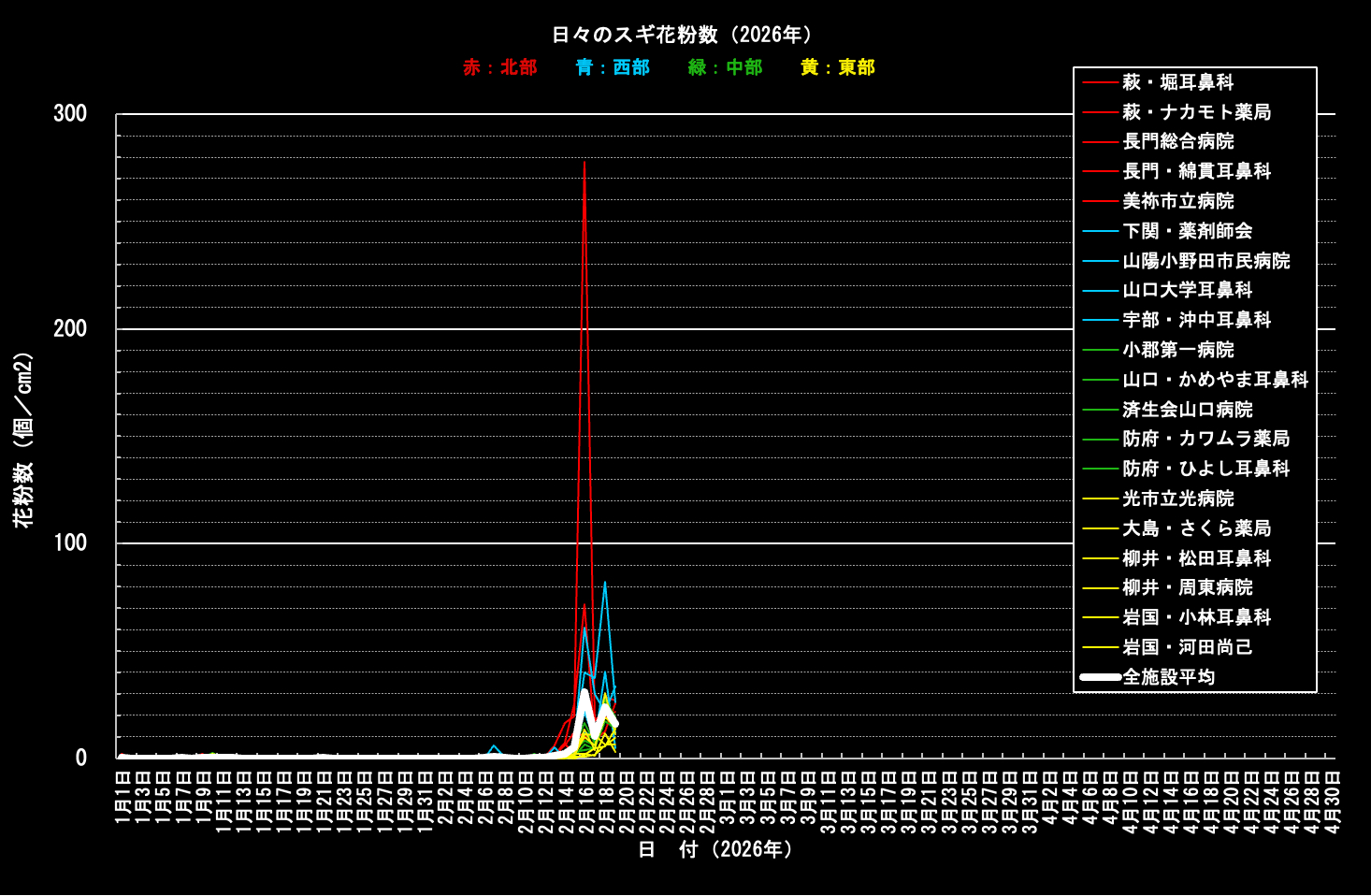The height and width of the screenshot is (896, 1371).
Task: Click the 小郡第一病院 legend label
Action: coord(1177,350)
